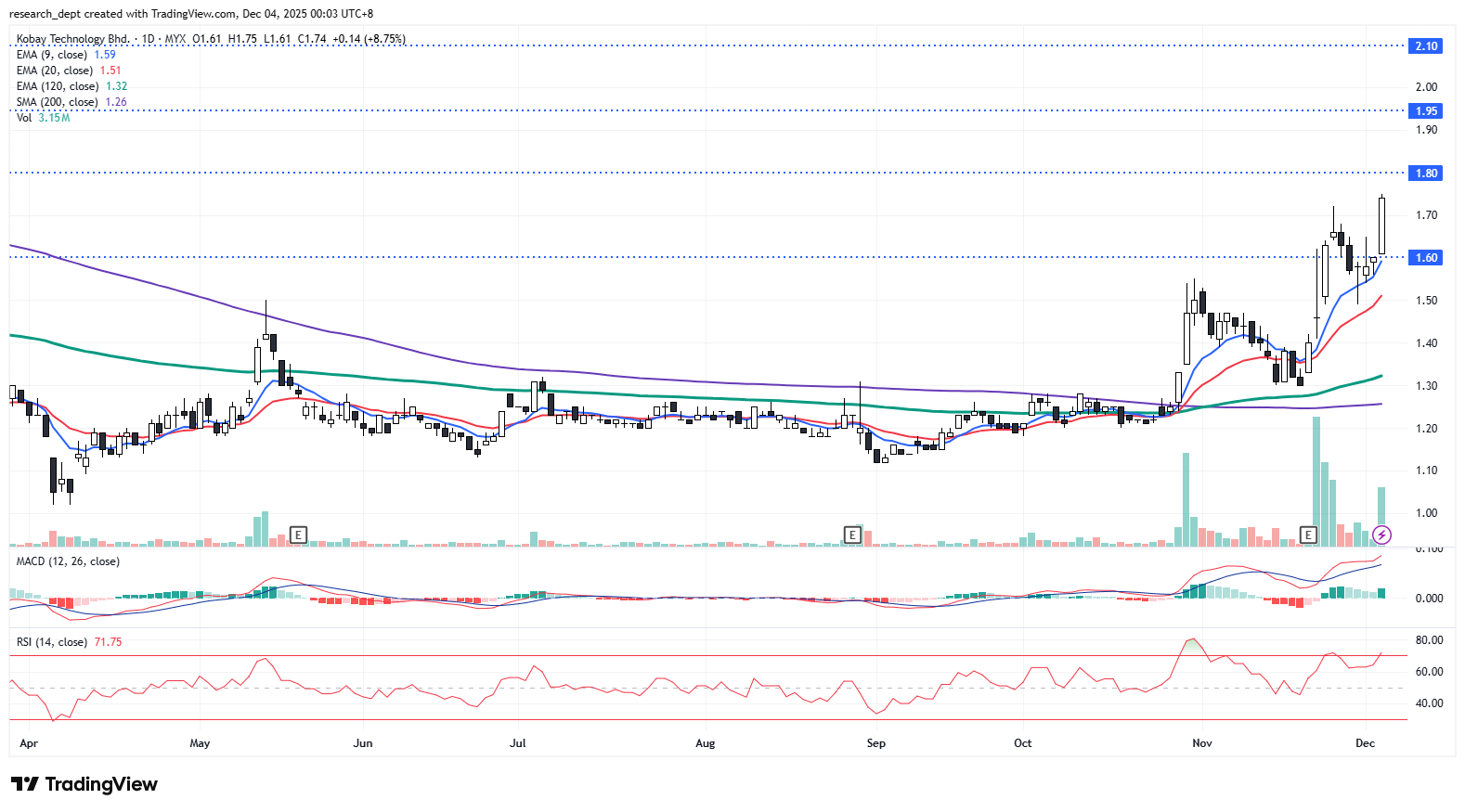Screen dimensions: 1465x812
Task: Click the 1.60 price level tag
Action: pyautogui.click(x=1425, y=258)
